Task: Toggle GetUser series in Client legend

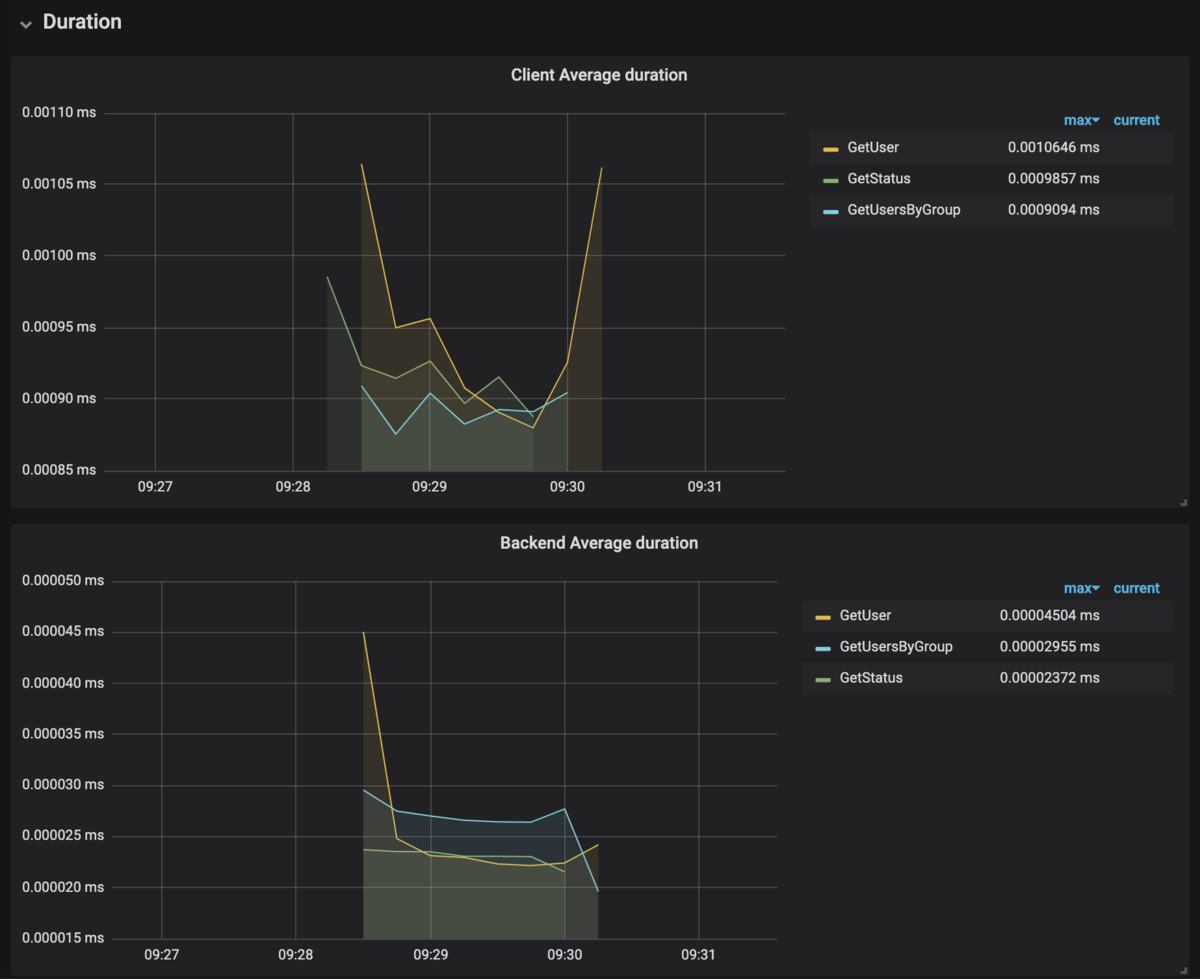Action: [873, 147]
